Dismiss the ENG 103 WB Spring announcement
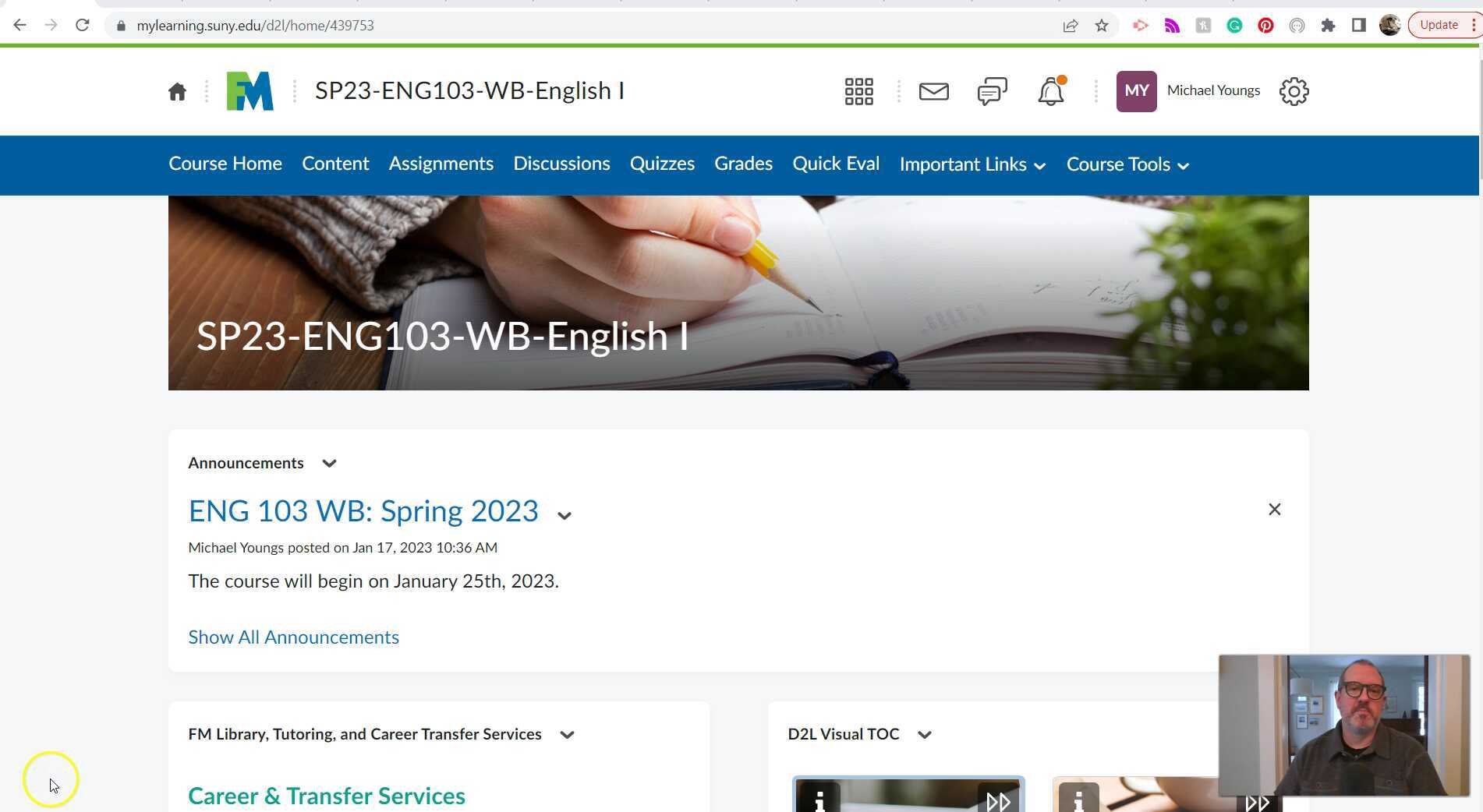1483x812 pixels. pyautogui.click(x=1275, y=509)
